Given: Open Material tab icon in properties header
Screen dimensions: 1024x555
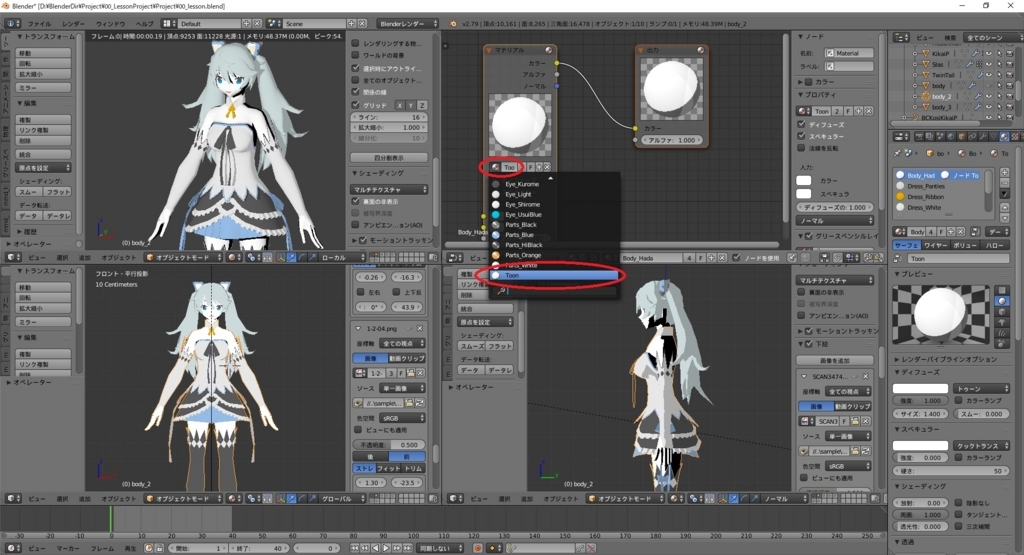Looking at the screenshot, I should pos(1004,136).
